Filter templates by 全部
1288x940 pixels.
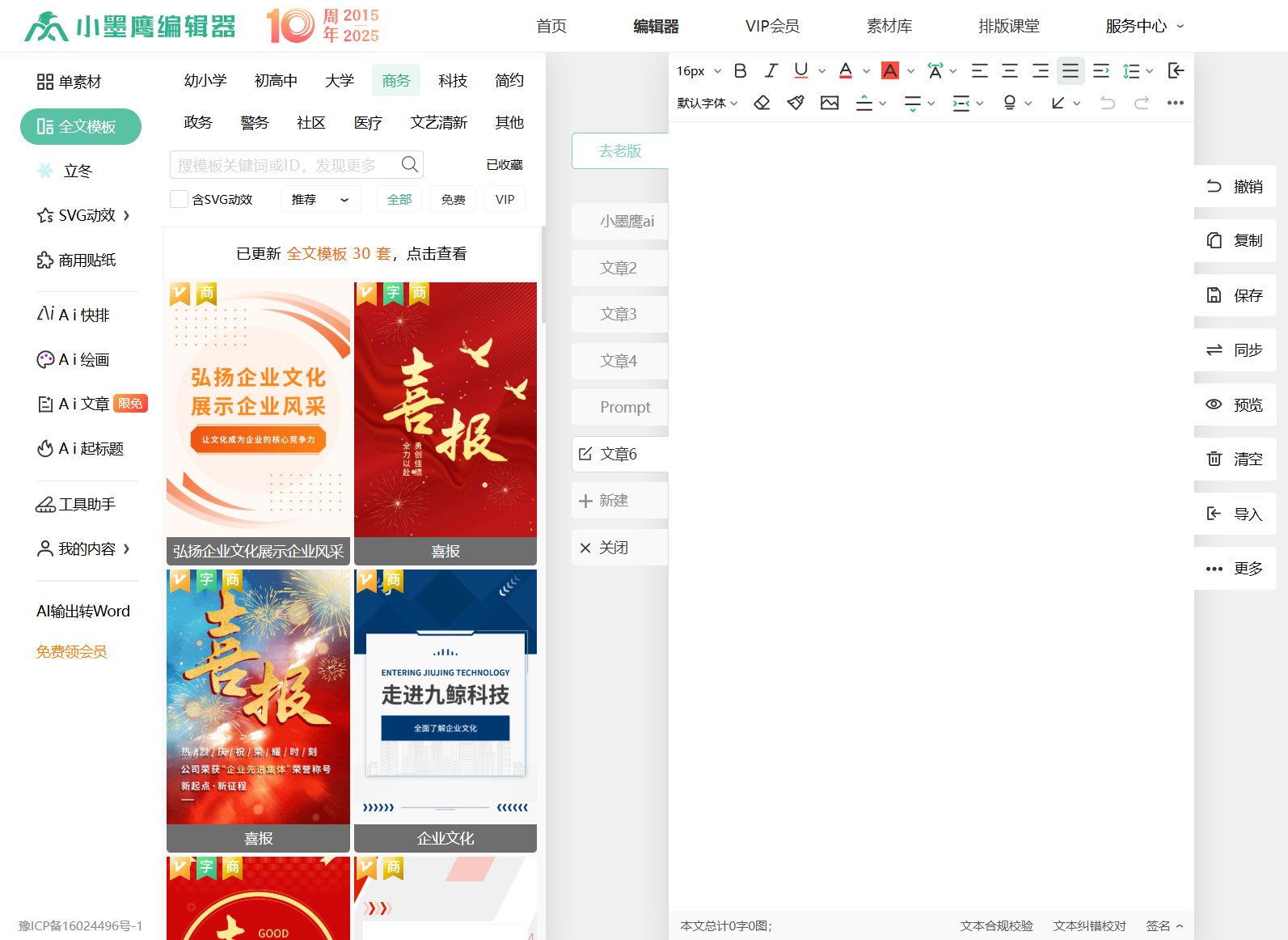[399, 199]
